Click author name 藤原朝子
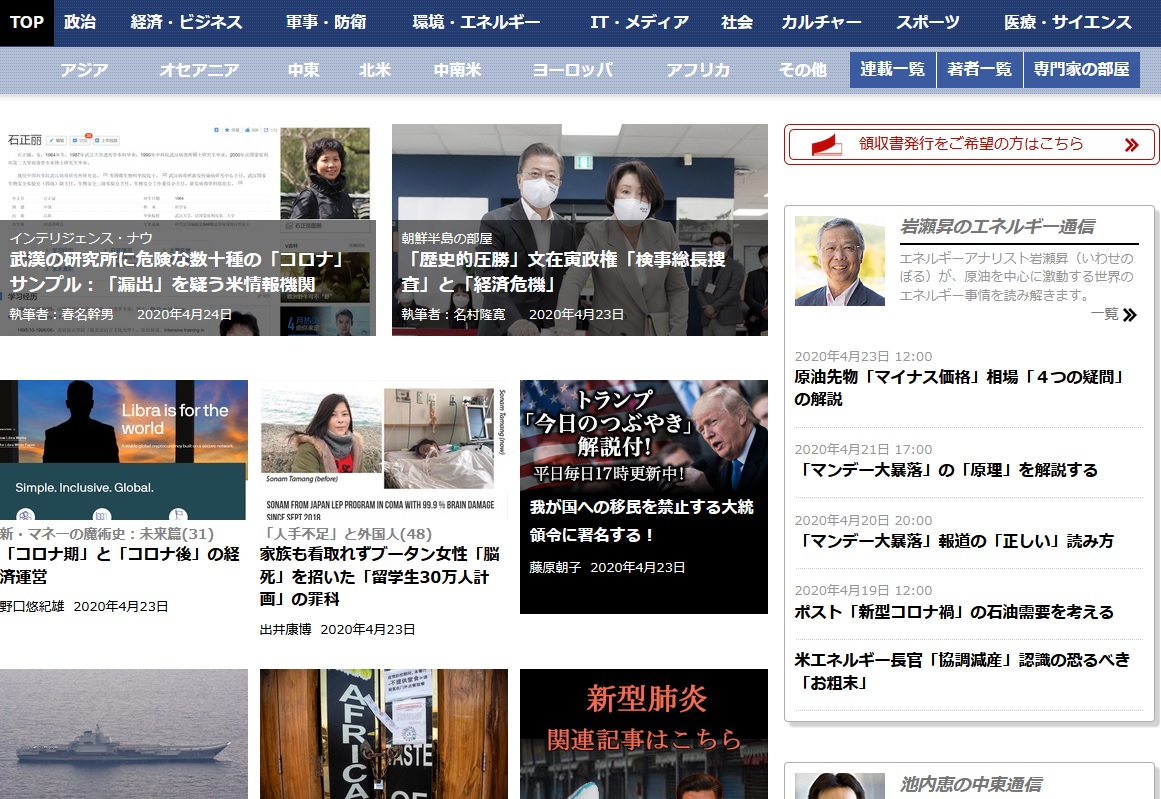The image size is (1161, 799). 555,567
